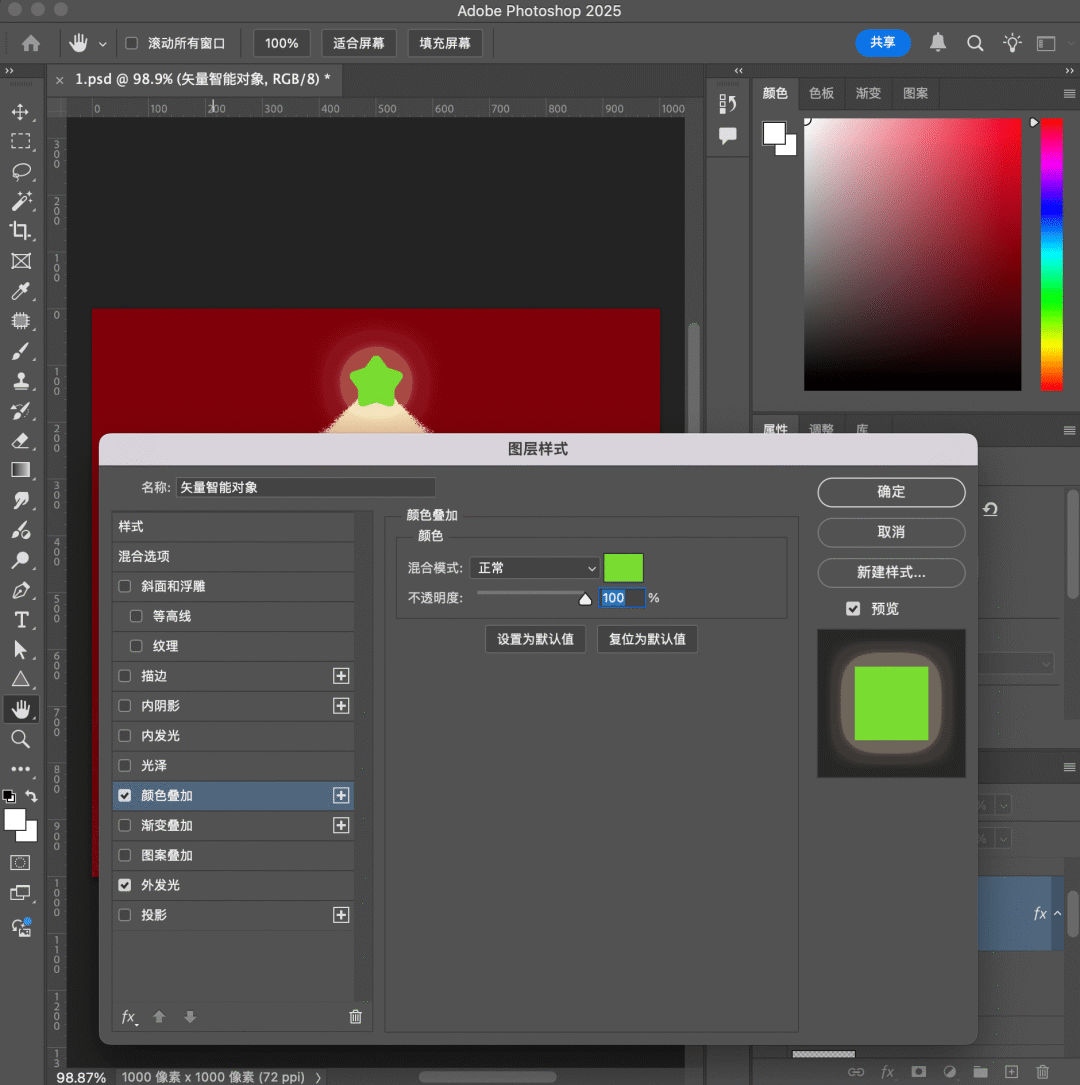Click the 名称 layer name input field

click(305, 487)
